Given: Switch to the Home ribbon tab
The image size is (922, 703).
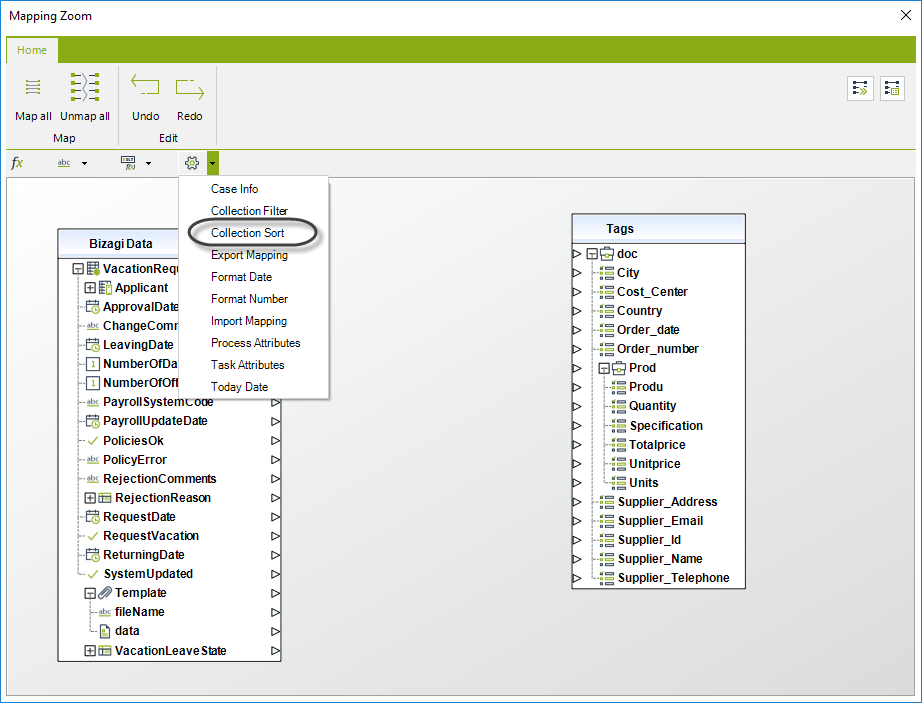Looking at the screenshot, I should click(x=32, y=50).
